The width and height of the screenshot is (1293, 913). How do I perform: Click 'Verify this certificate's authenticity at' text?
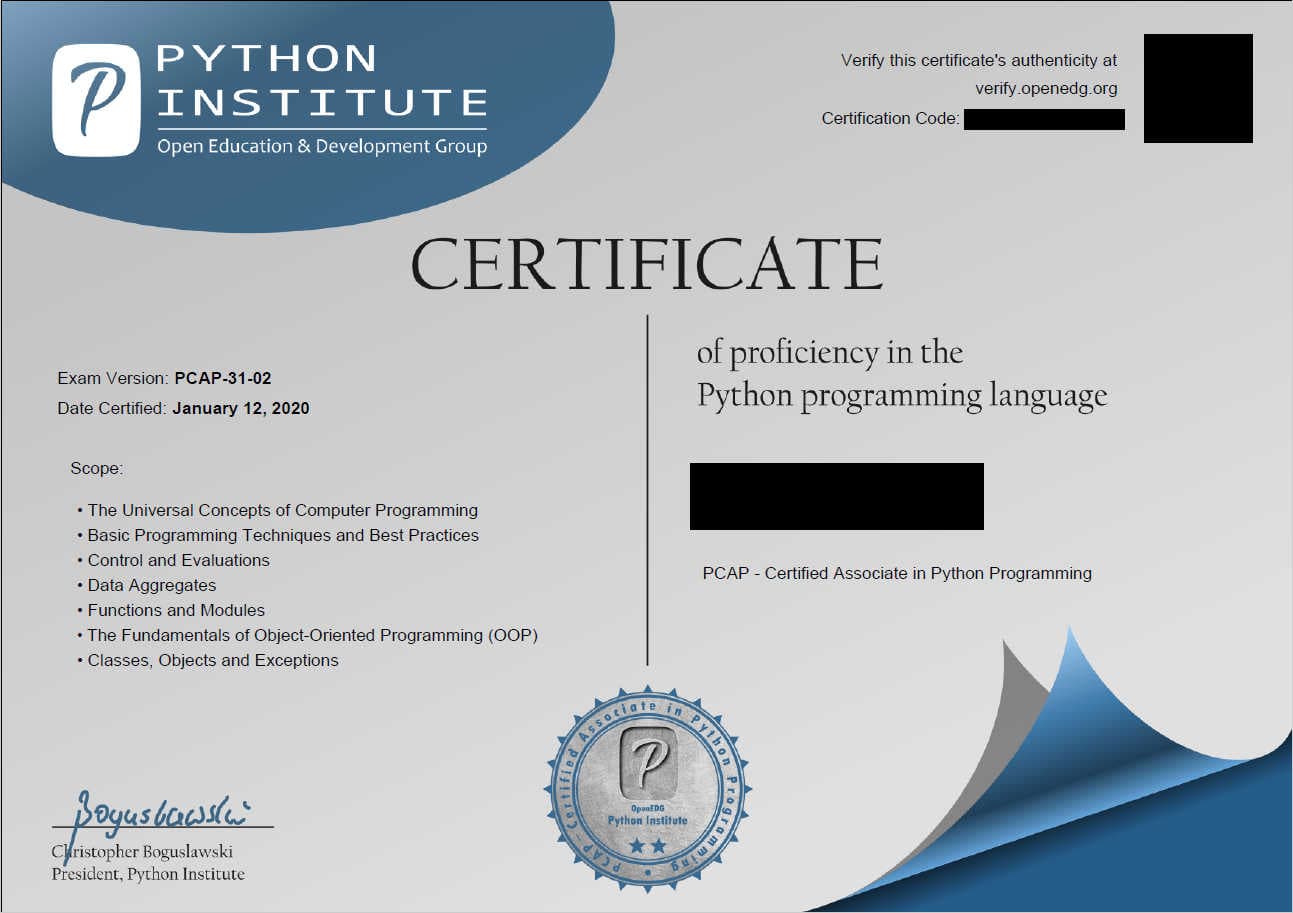979,60
